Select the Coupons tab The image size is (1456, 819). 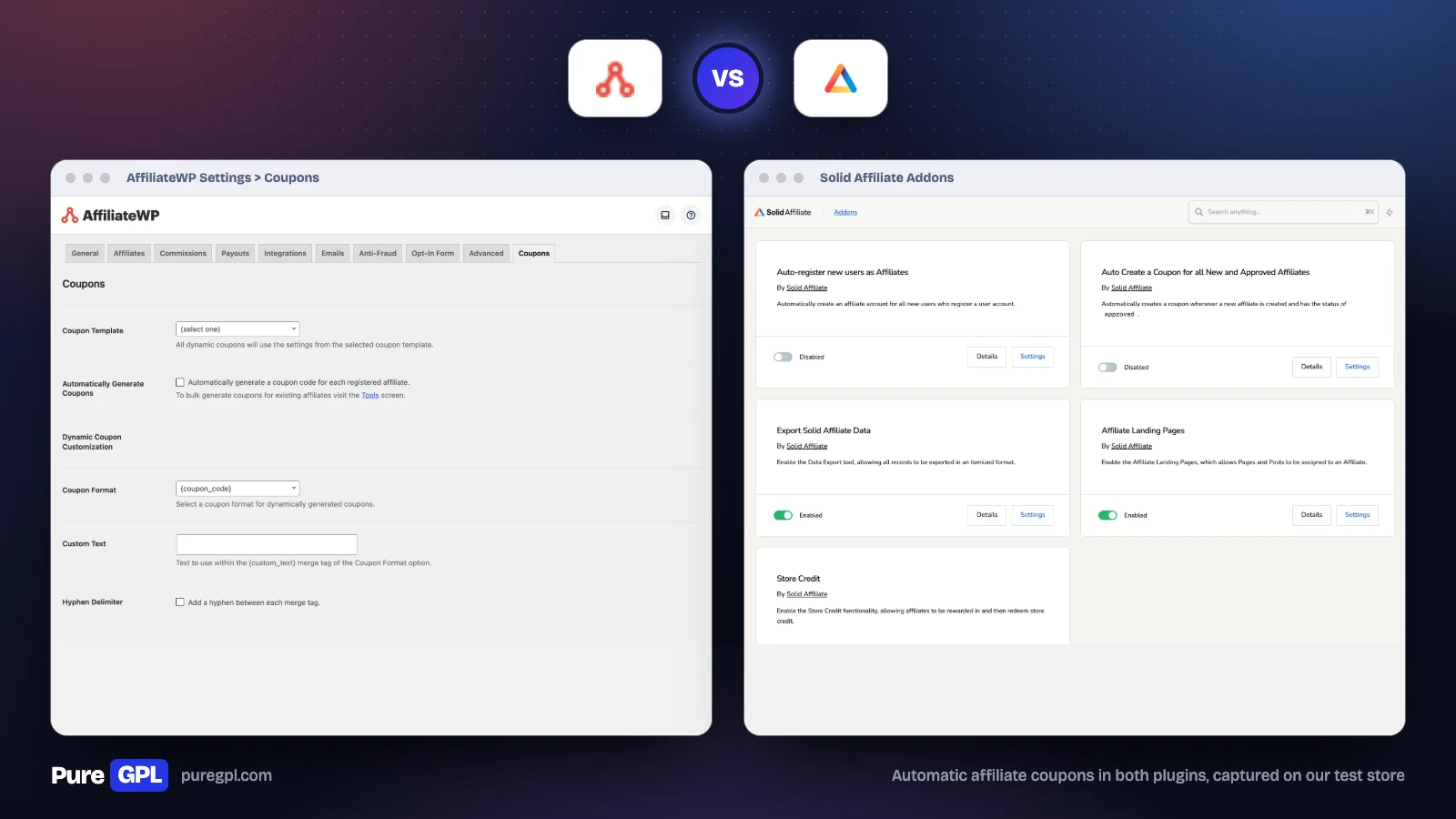coord(534,253)
